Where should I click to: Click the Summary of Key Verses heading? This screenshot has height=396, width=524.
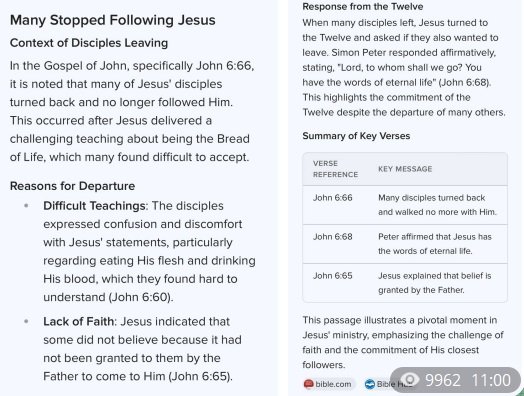tap(356, 136)
